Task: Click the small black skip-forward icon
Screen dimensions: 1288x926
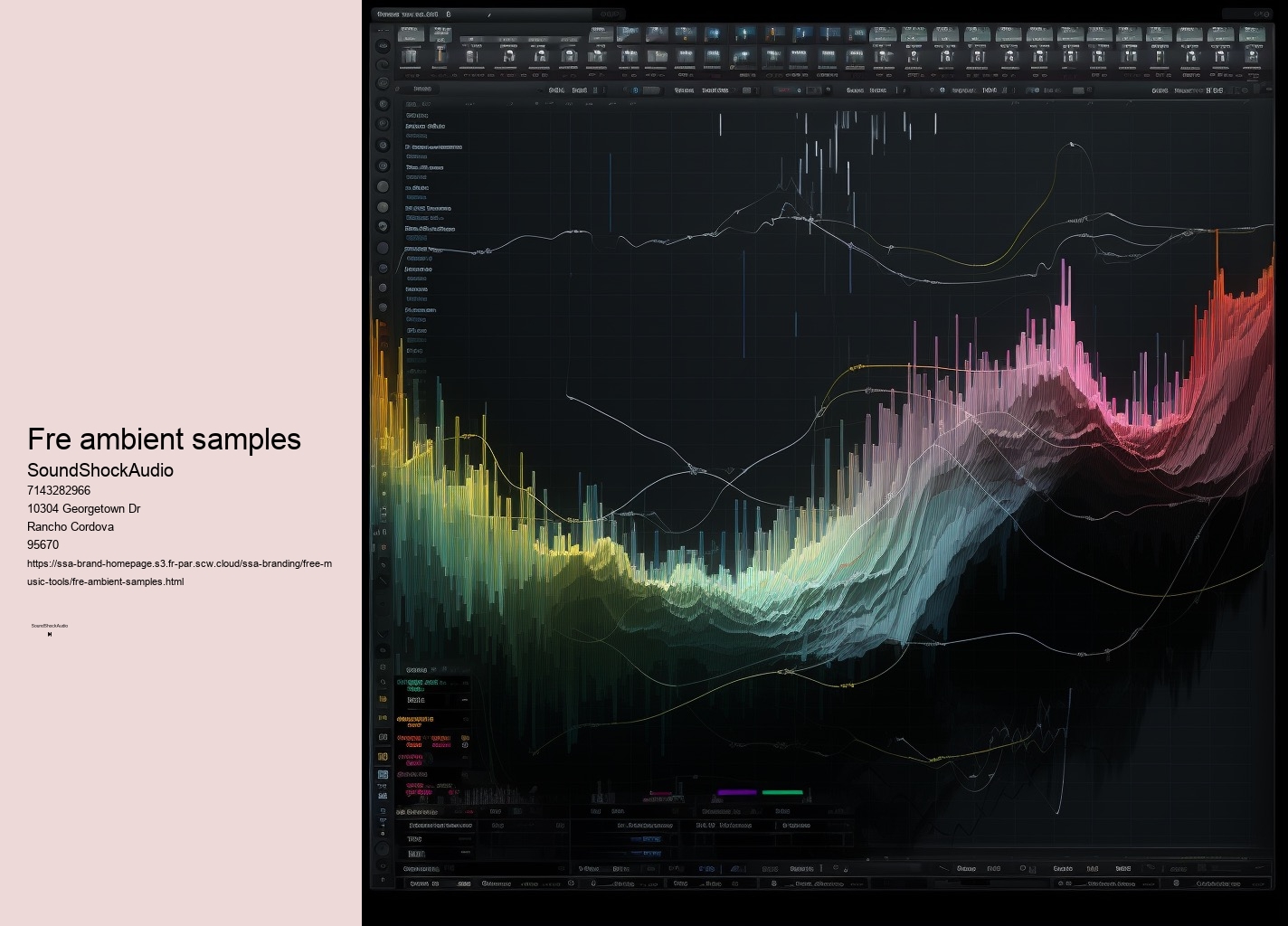Action: tap(50, 634)
